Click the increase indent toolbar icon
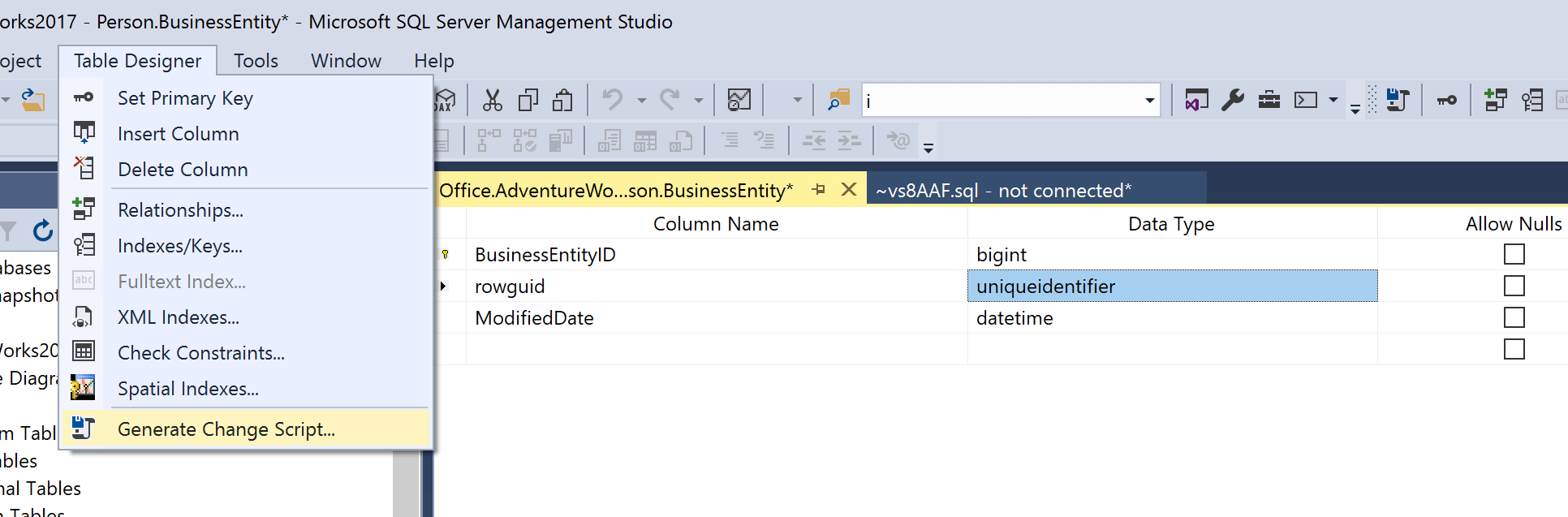This screenshot has width=1568, height=517. (x=849, y=140)
